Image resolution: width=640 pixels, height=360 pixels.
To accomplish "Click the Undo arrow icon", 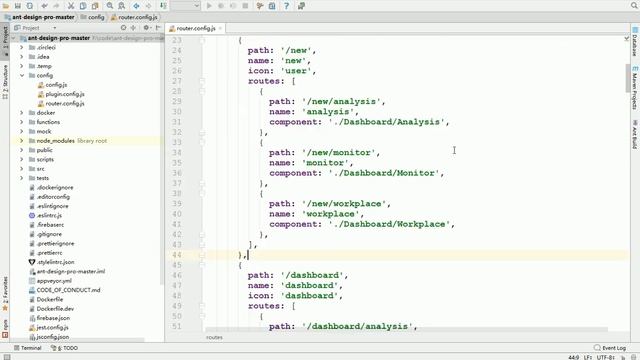I will [x=44, y=6].
